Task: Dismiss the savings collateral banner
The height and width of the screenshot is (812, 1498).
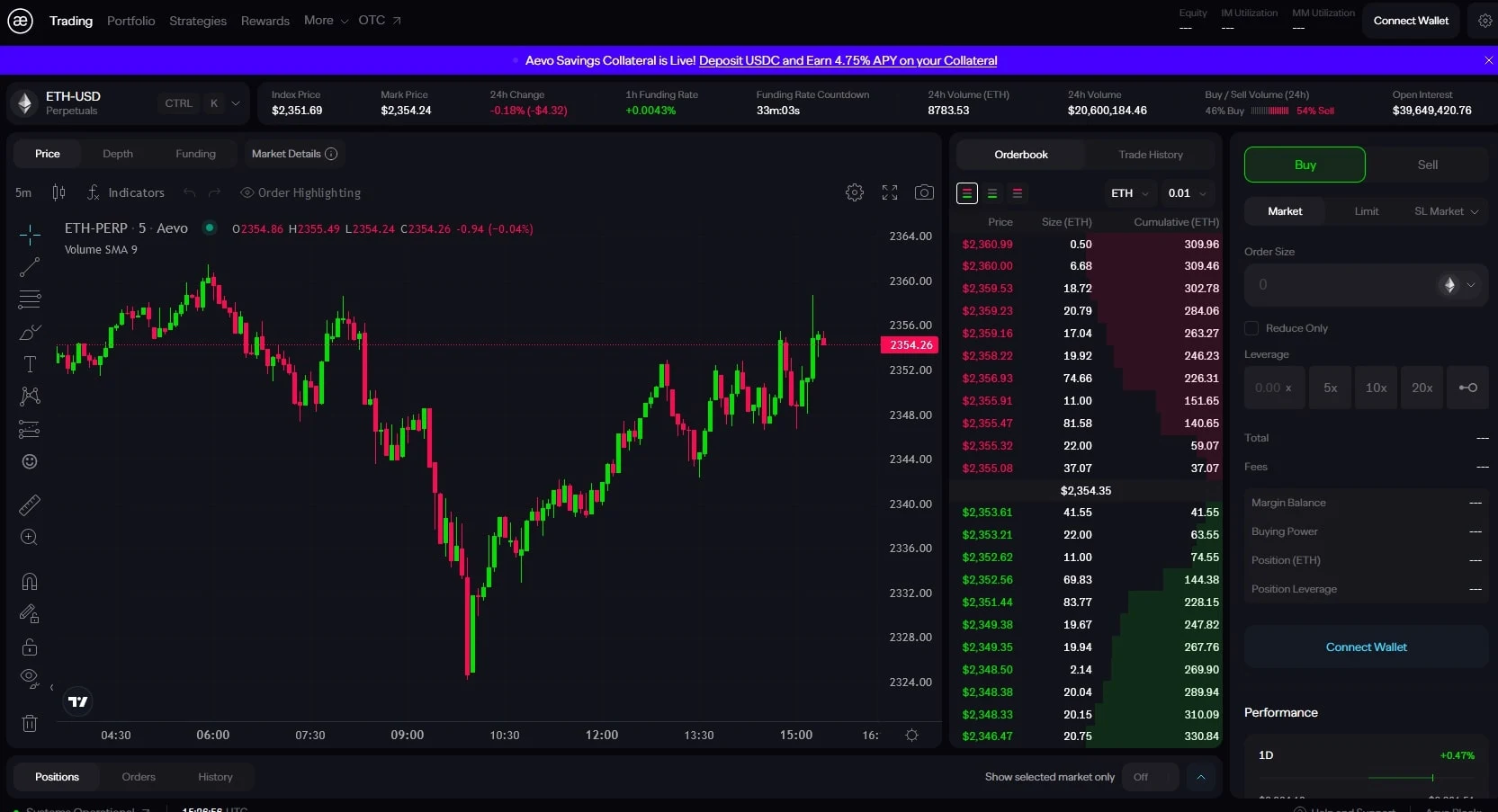Action: (1488, 60)
